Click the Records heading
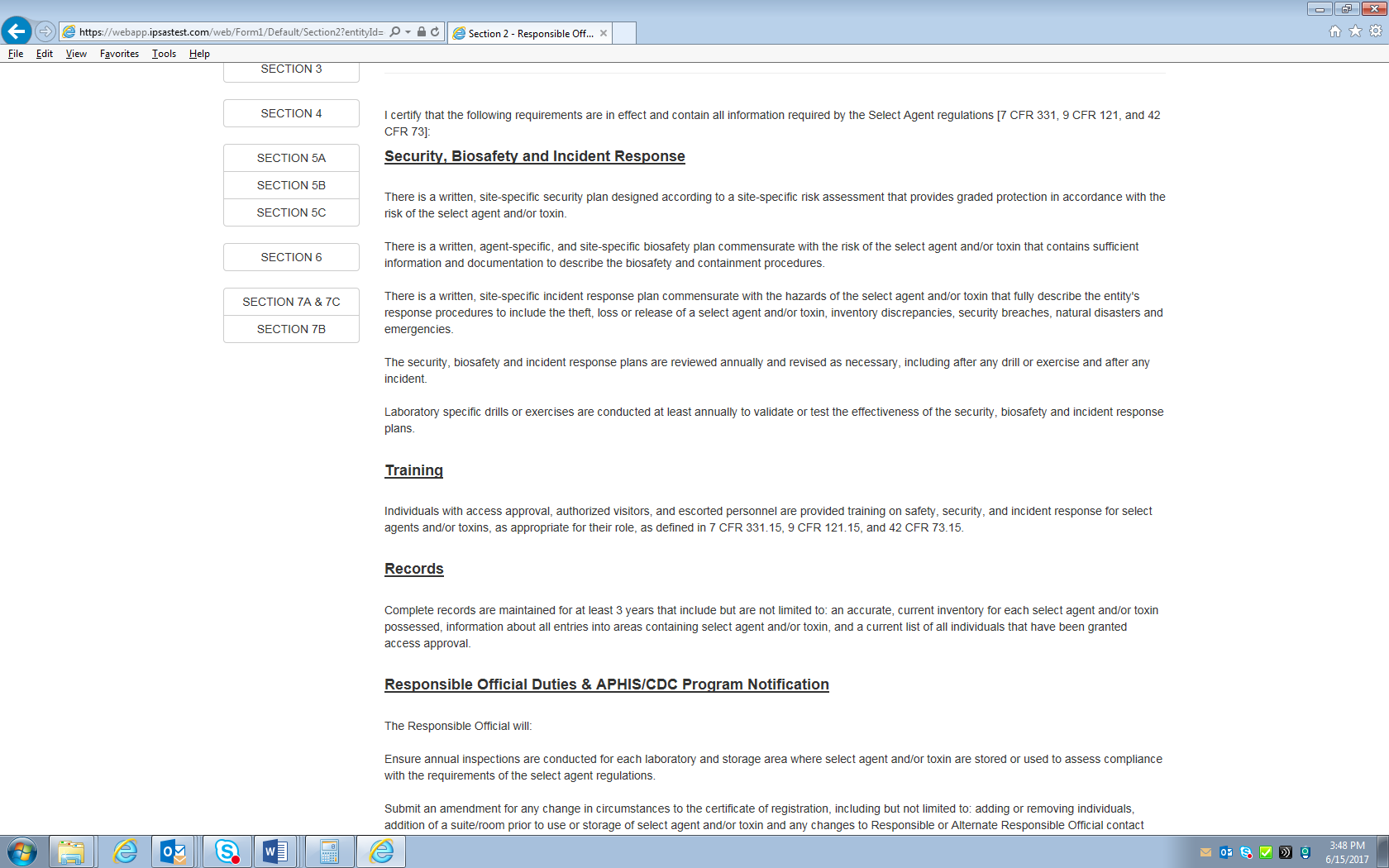The height and width of the screenshot is (868, 1389). 414,569
